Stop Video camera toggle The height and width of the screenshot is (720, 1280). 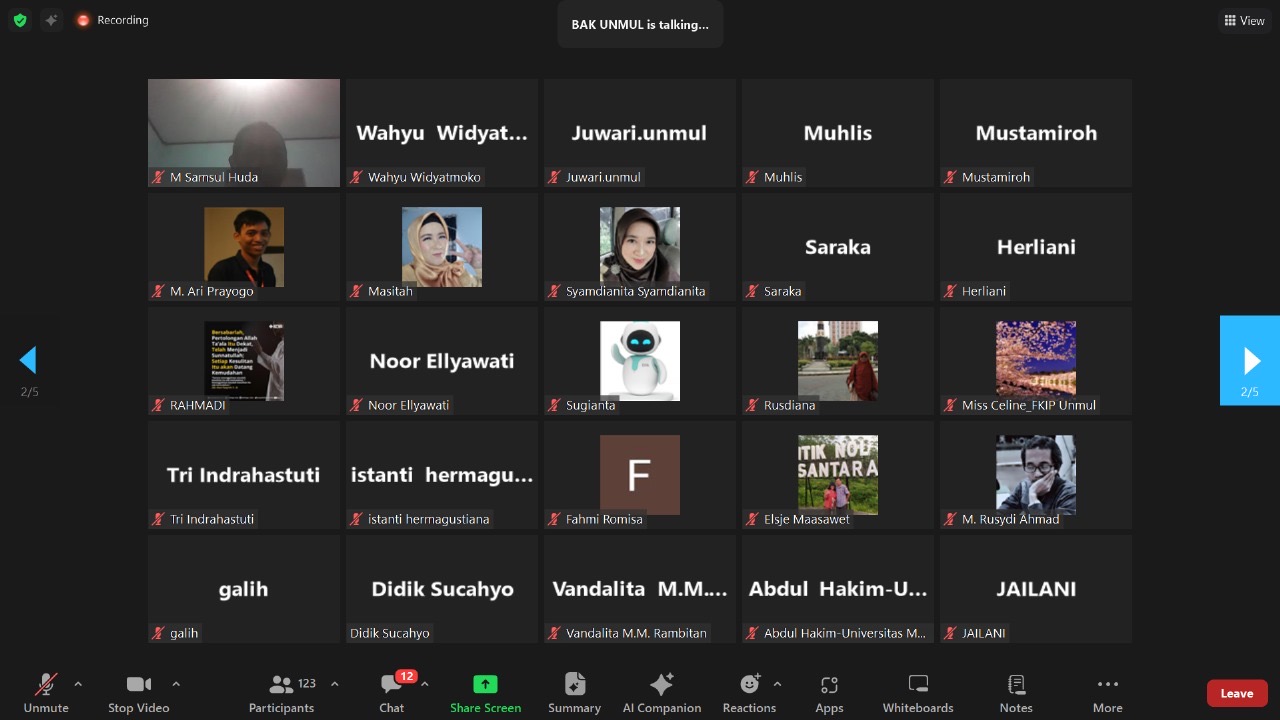click(138, 693)
